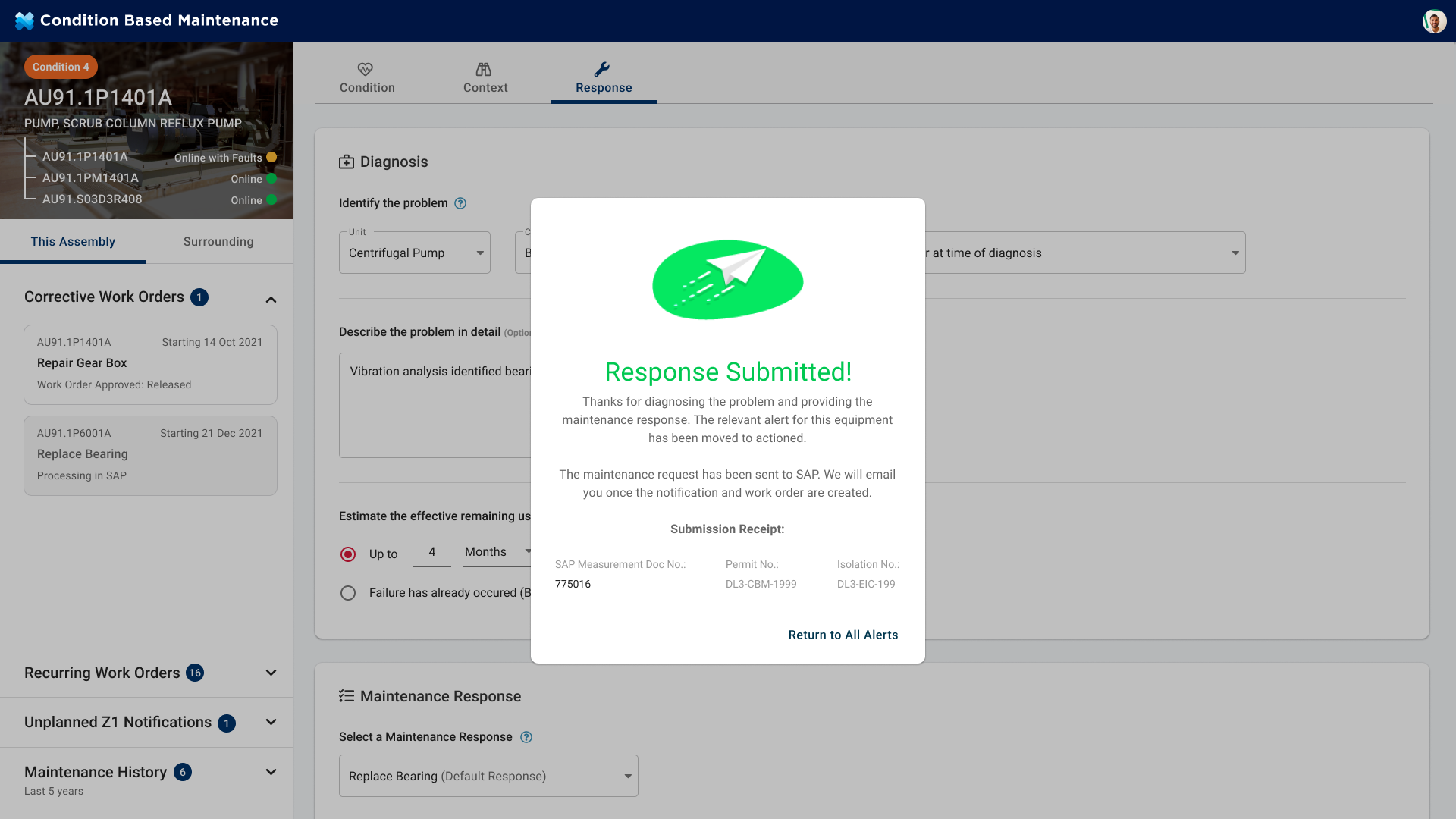Click the Diagnosis medical kit icon
This screenshot has width=1456, height=819.
point(347,162)
